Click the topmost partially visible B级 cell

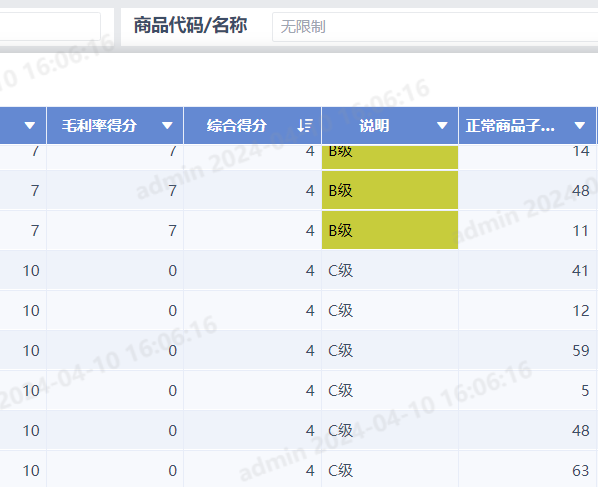390,157
